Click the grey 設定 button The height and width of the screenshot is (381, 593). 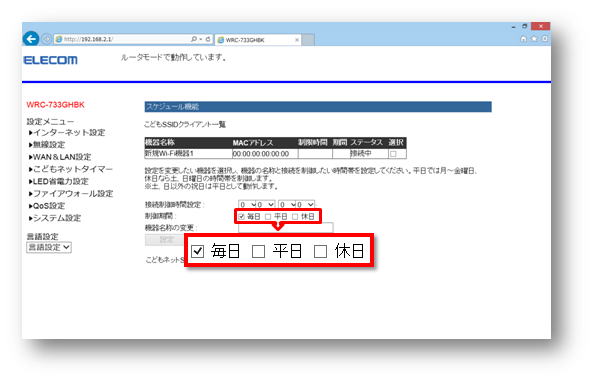(165, 239)
